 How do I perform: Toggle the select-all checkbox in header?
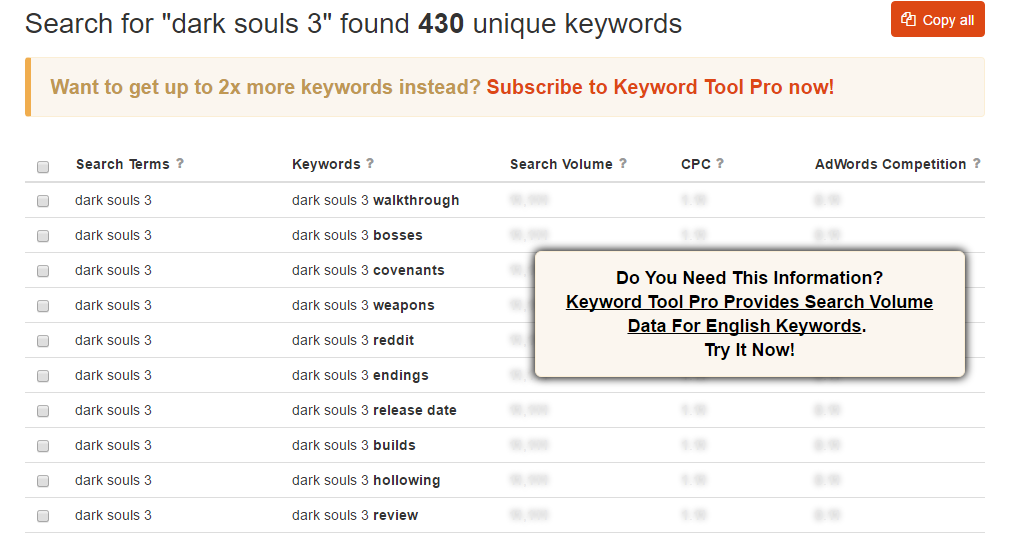pos(43,166)
